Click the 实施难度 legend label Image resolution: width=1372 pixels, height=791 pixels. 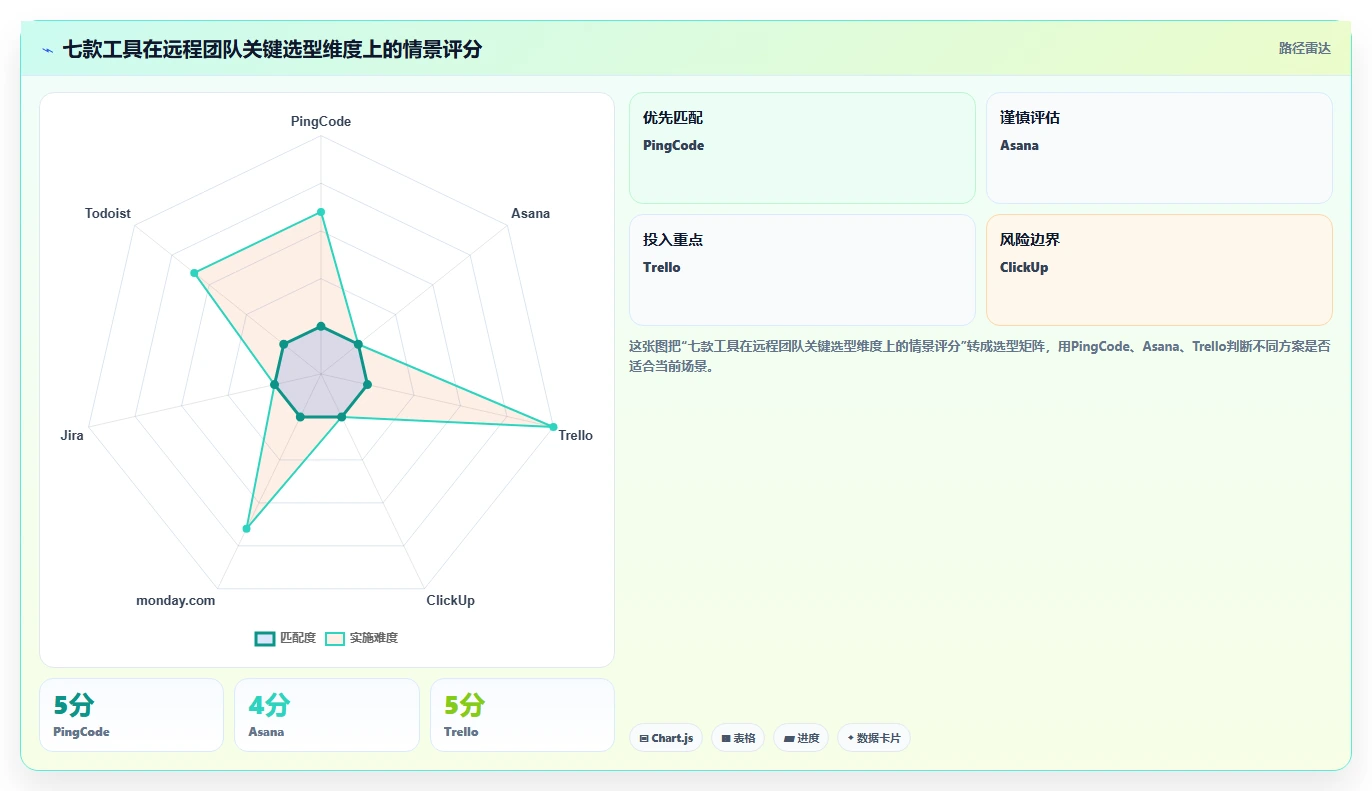pos(374,638)
